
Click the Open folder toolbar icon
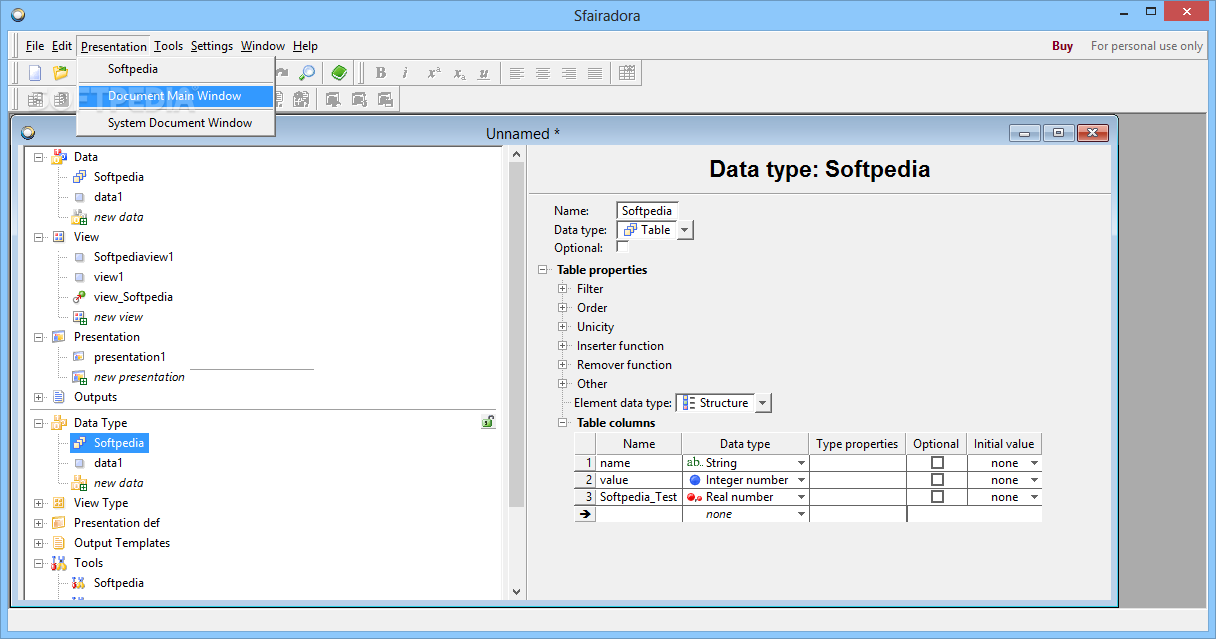click(61, 73)
